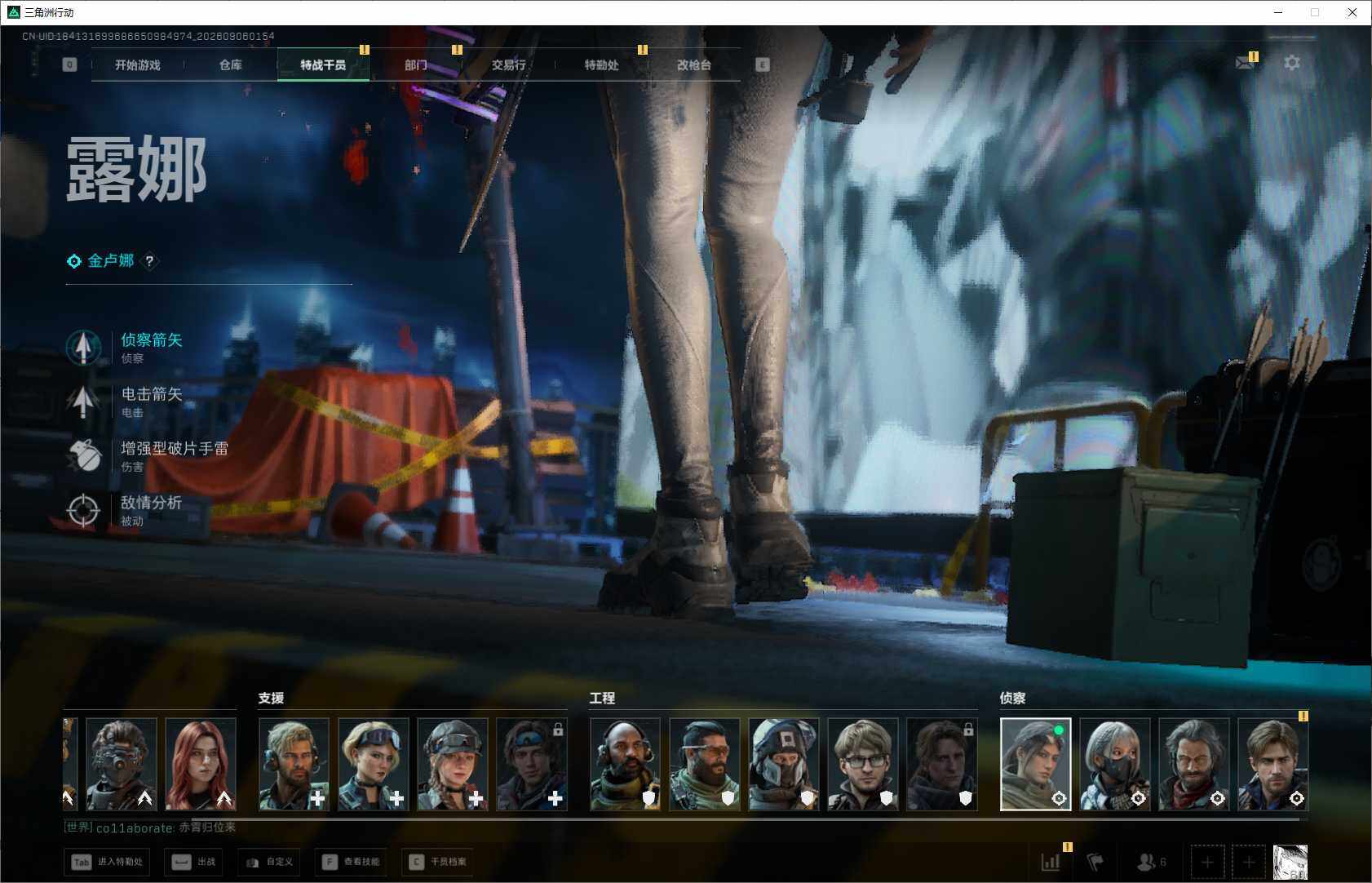This screenshot has height=883, width=1372.
Task: Open the 自定义 customize button
Action: (269, 862)
